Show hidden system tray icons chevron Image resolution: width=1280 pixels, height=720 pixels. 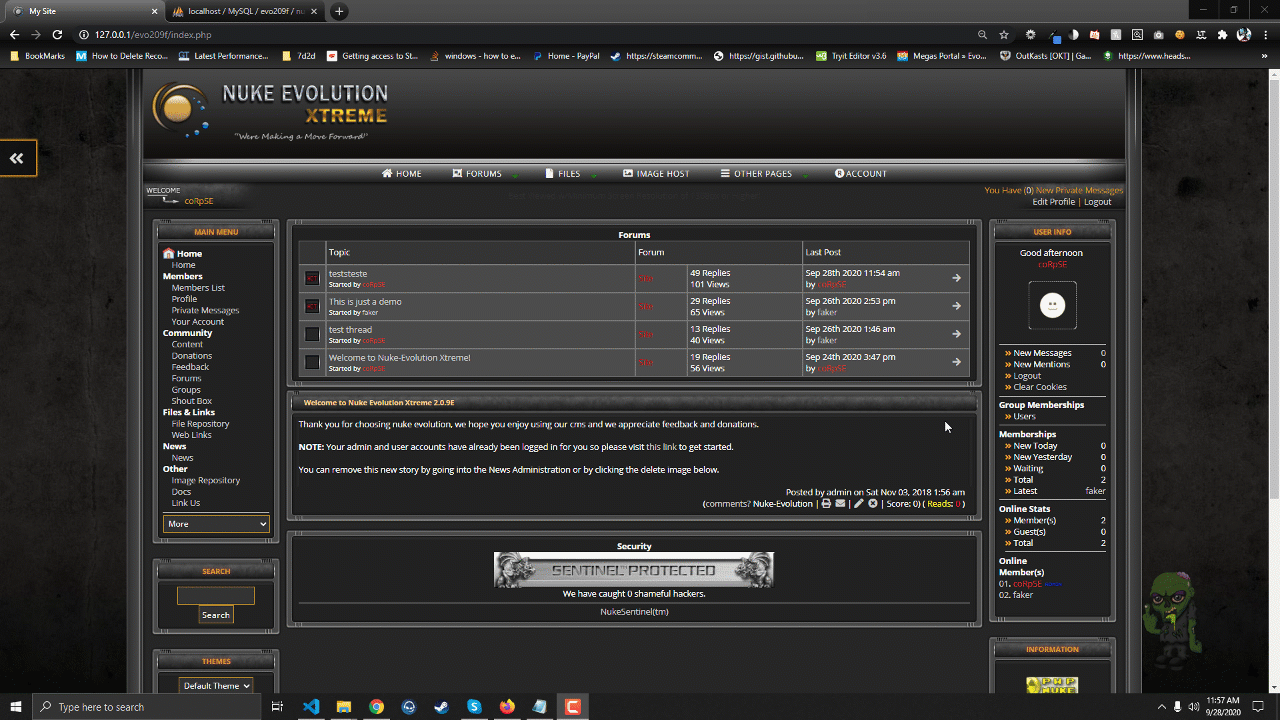(1162, 707)
